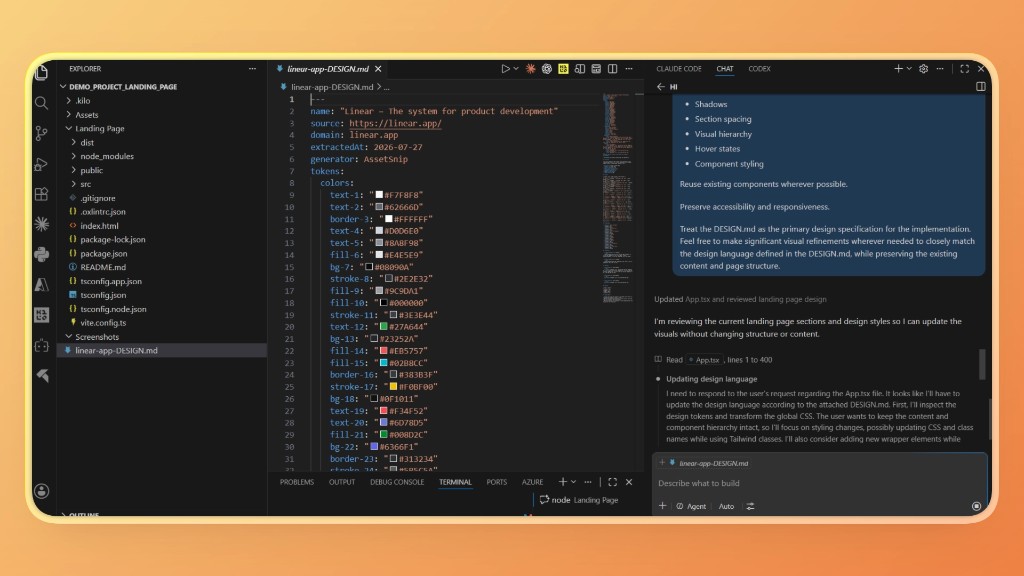Open the Kilo Code view in the activity bar
The width and height of the screenshot is (1024, 576).
[x=41, y=315]
